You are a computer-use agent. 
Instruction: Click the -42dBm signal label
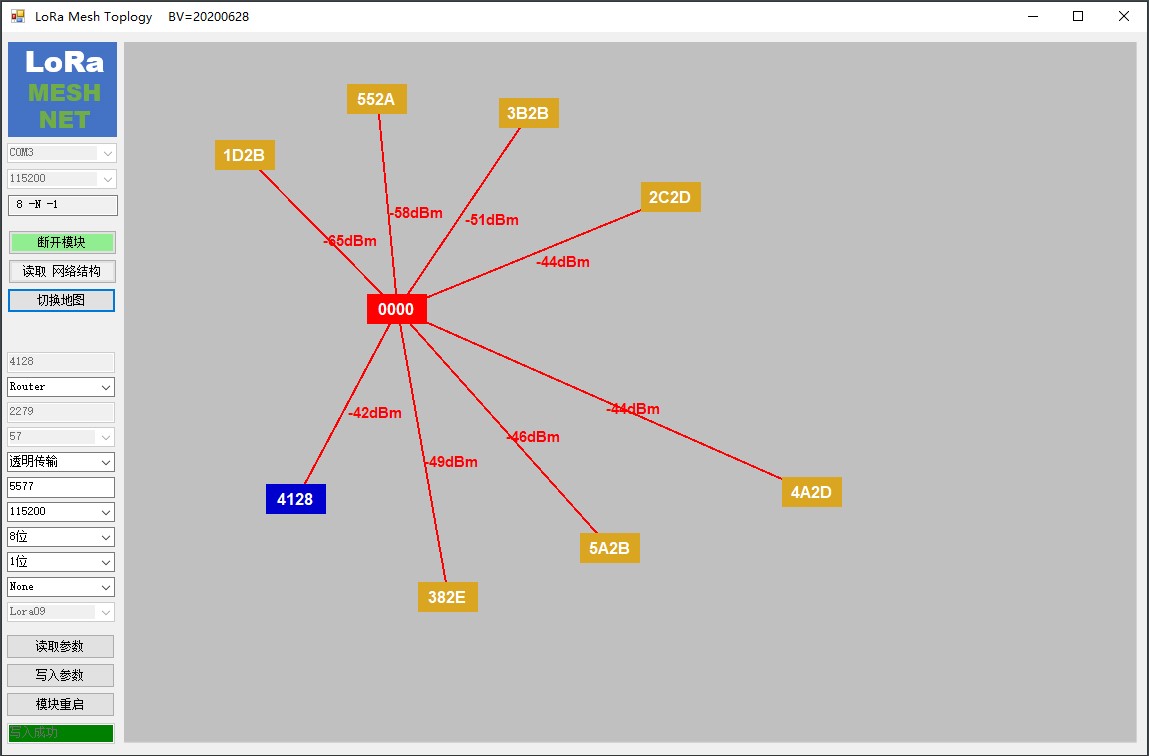(374, 413)
